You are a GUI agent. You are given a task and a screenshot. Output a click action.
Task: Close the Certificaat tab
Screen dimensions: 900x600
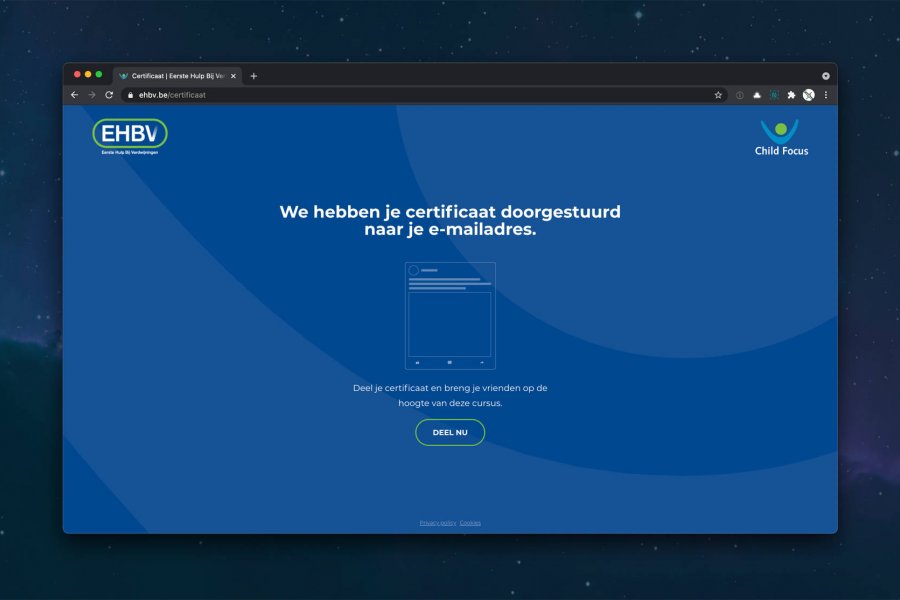[x=233, y=76]
